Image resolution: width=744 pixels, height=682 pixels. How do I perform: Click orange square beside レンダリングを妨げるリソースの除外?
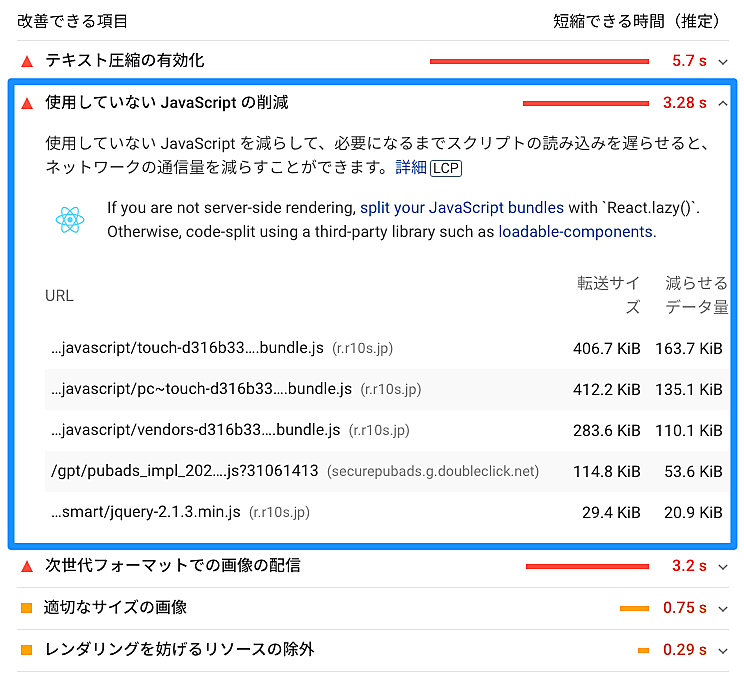[x=27, y=650]
